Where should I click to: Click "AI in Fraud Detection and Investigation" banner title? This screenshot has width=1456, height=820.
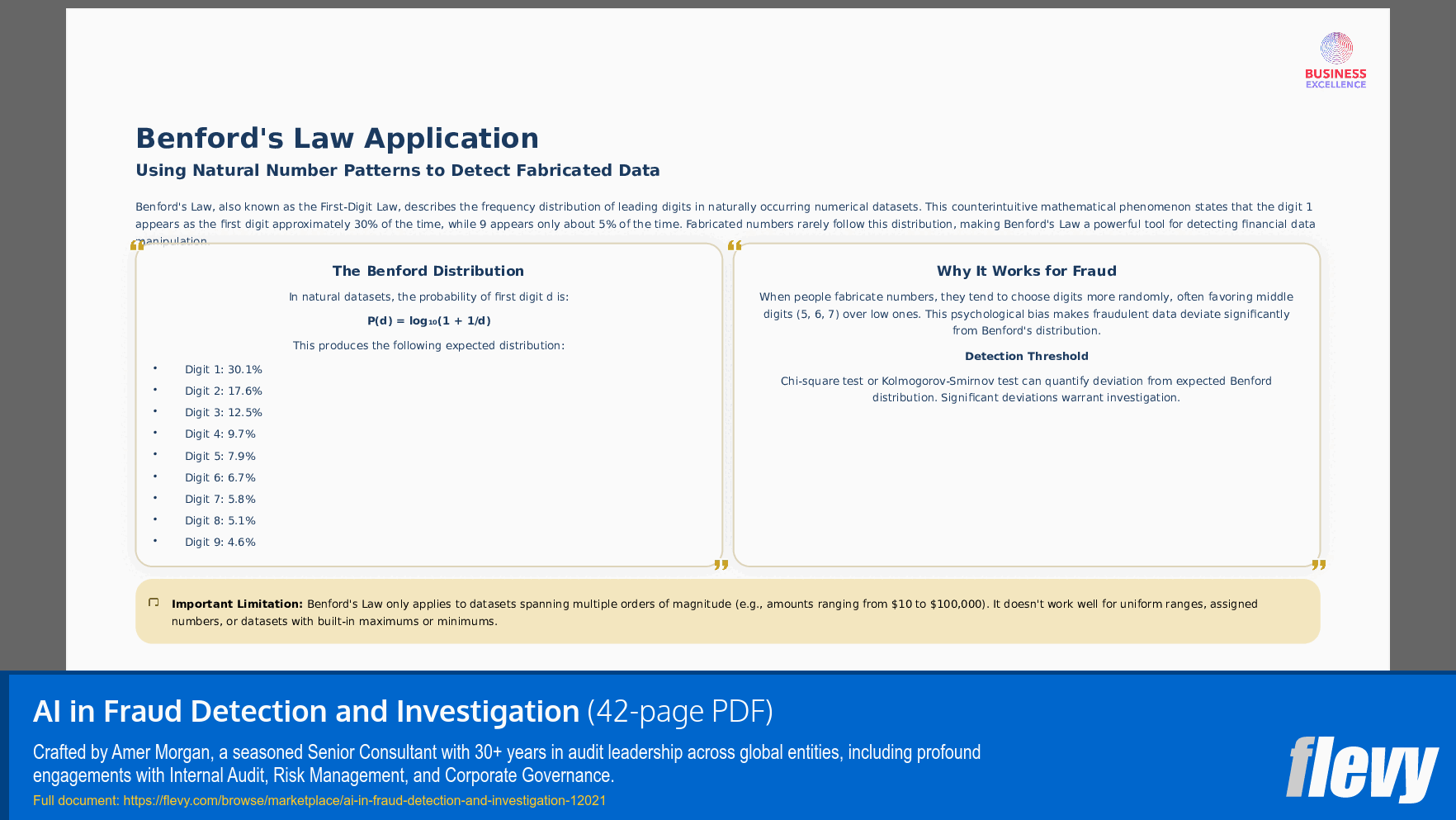pos(306,711)
